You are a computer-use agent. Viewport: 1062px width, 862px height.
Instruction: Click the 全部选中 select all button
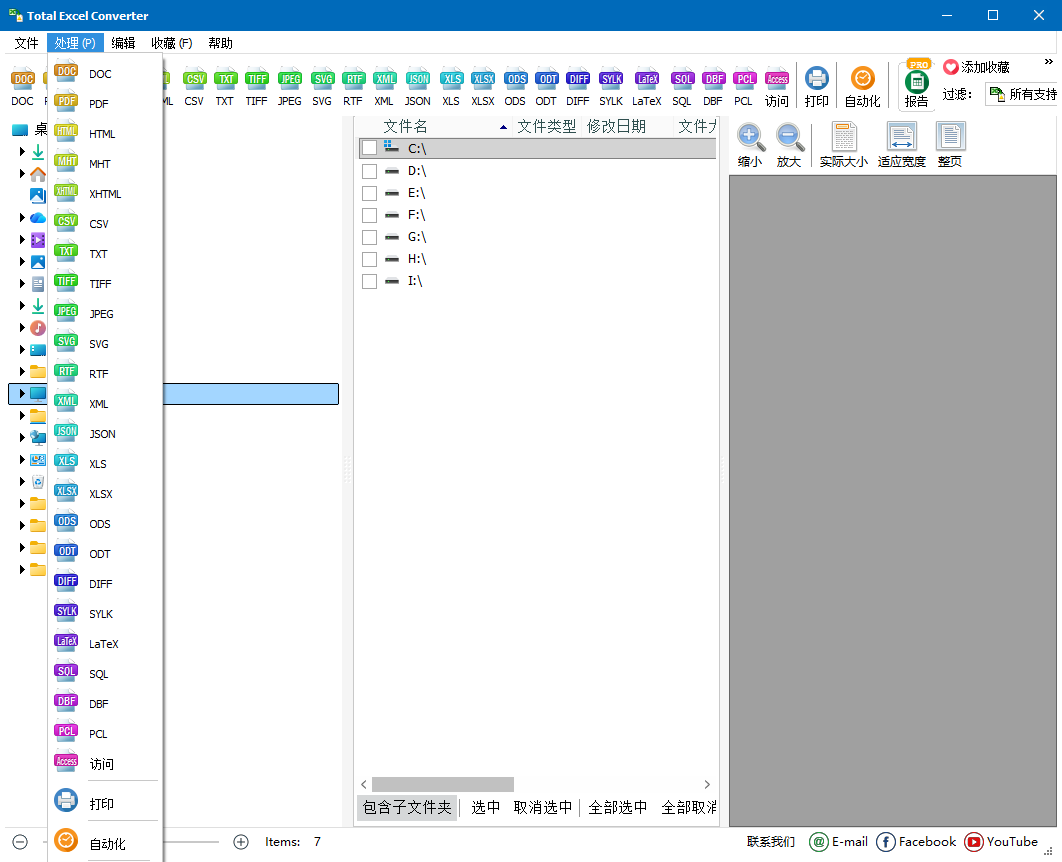click(619, 808)
